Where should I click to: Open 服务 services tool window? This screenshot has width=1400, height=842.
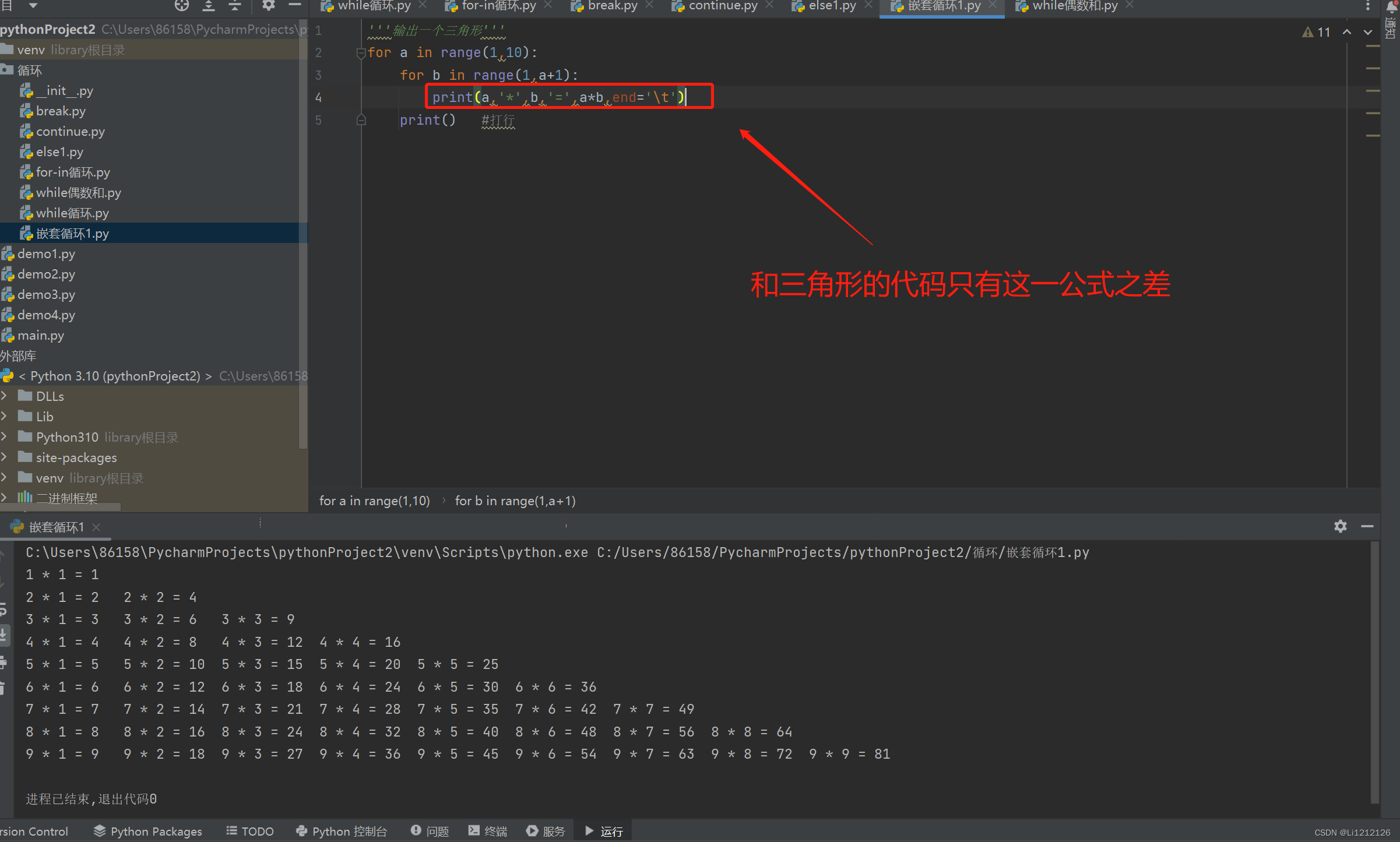(546, 831)
